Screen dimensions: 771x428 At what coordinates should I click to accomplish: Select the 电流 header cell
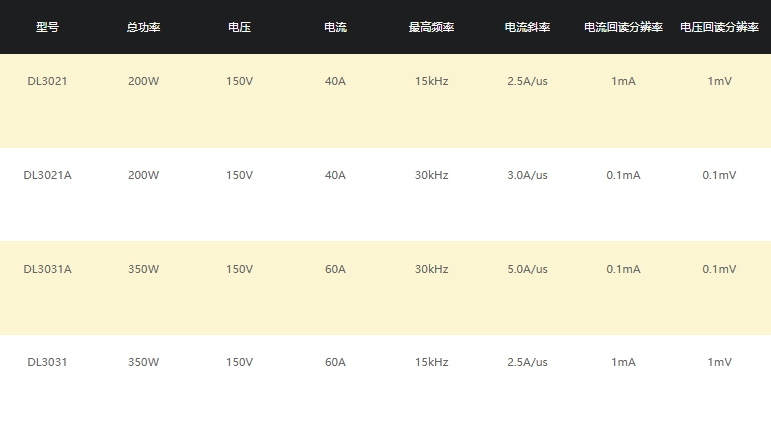coord(335,27)
